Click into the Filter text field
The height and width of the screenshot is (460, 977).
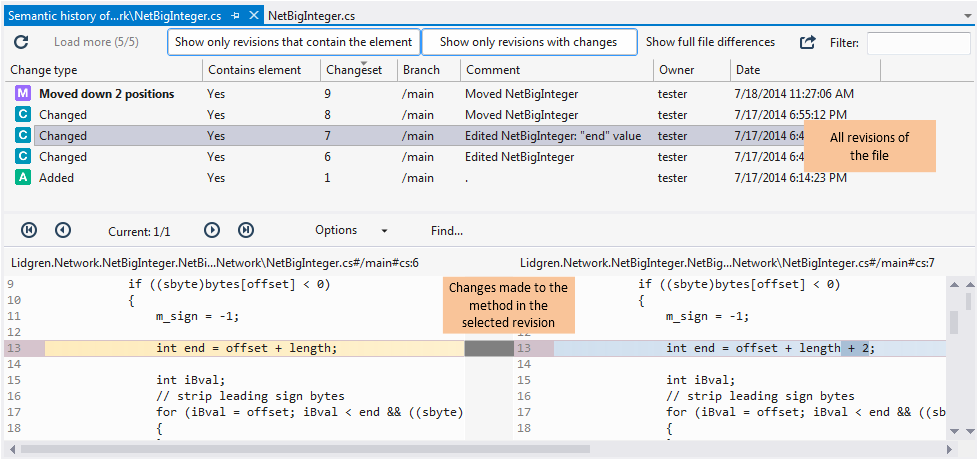pyautogui.click(x=917, y=43)
